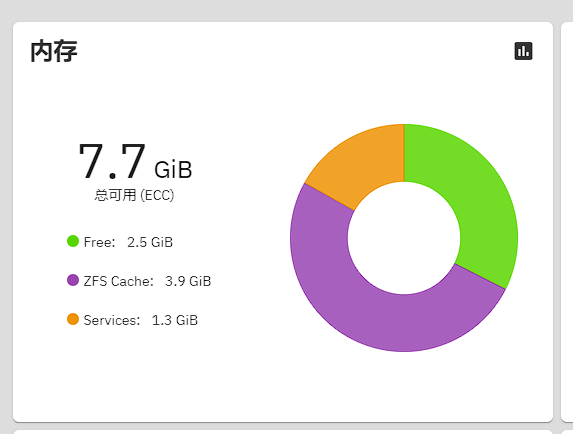Image resolution: width=573 pixels, height=434 pixels.
Task: Click the card peeking below the memory widget
Action: pyautogui.click(x=283, y=431)
